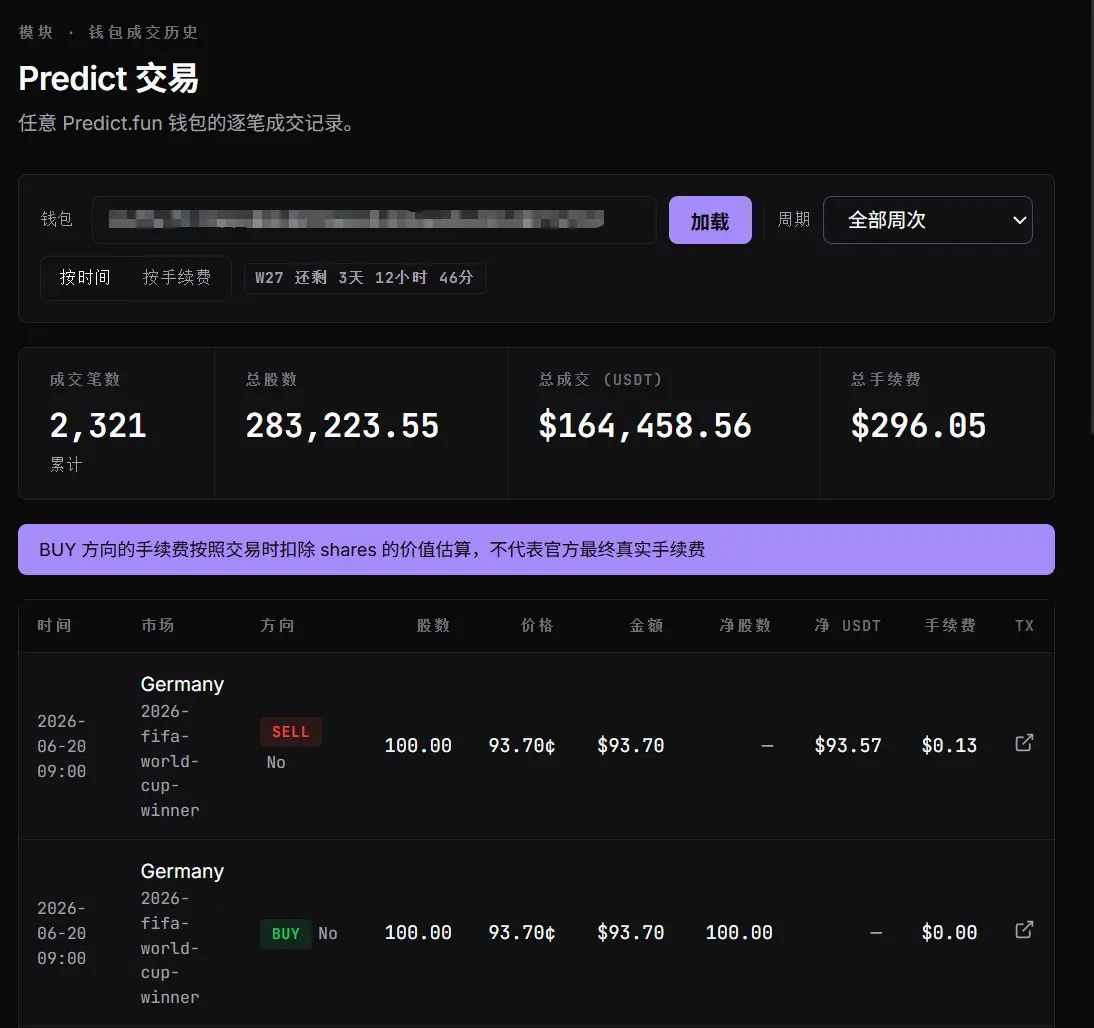This screenshot has width=1094, height=1028.
Task: Click the 时间 column header
Action: (54, 625)
